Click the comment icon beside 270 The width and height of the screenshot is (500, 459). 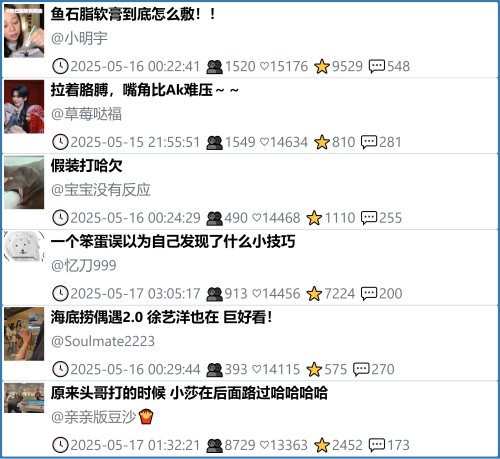click(x=361, y=369)
